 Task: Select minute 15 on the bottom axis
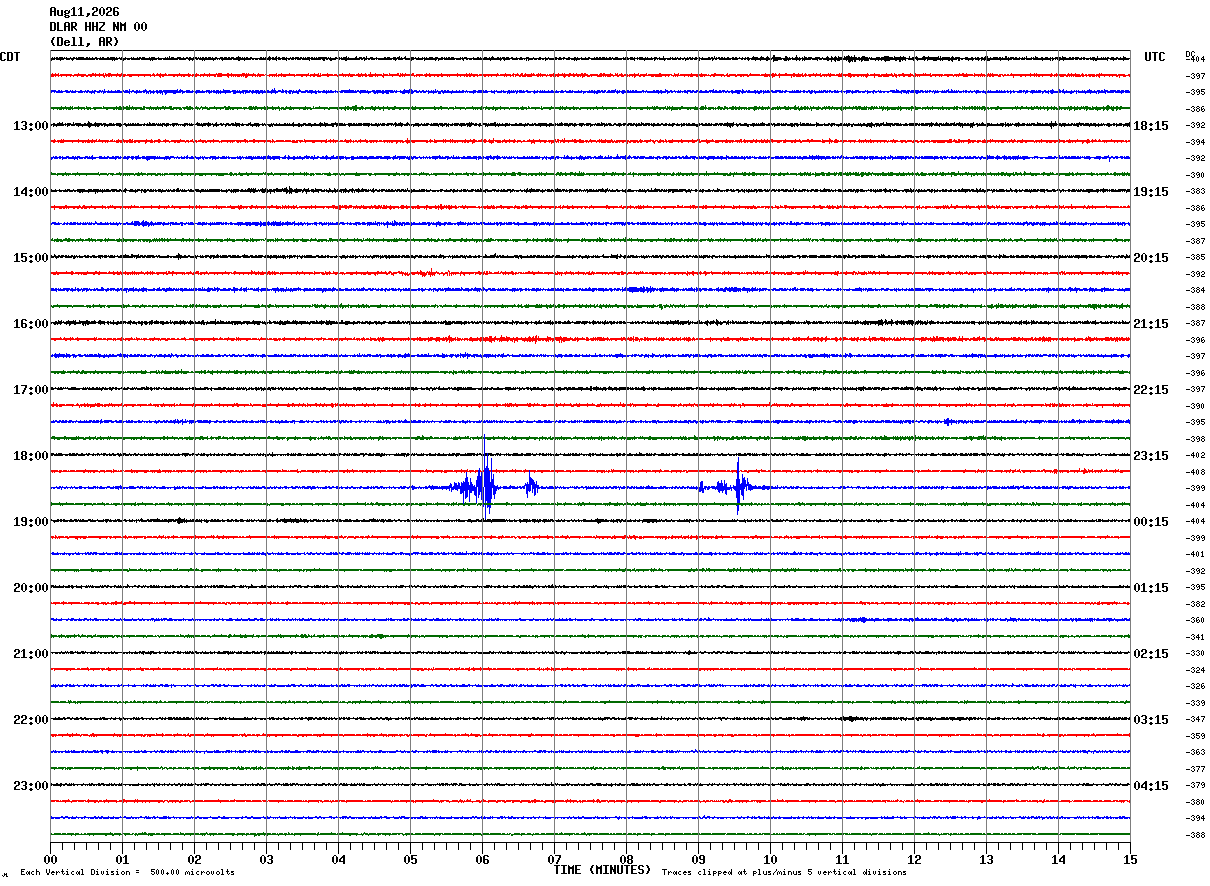[x=1130, y=859]
